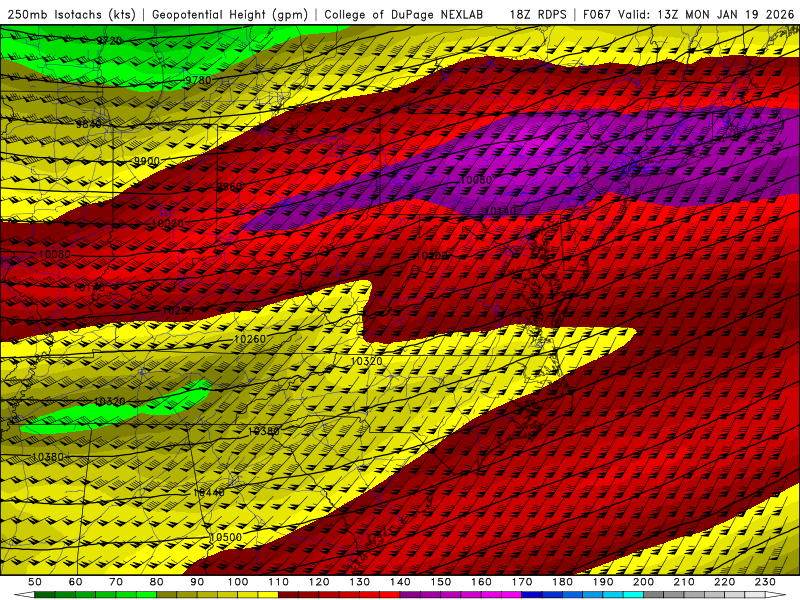Screen dimensions: 800x600
Task: Click 'F067 Valid: 13Z MON JAN 19 2026'
Action: click(x=688, y=14)
